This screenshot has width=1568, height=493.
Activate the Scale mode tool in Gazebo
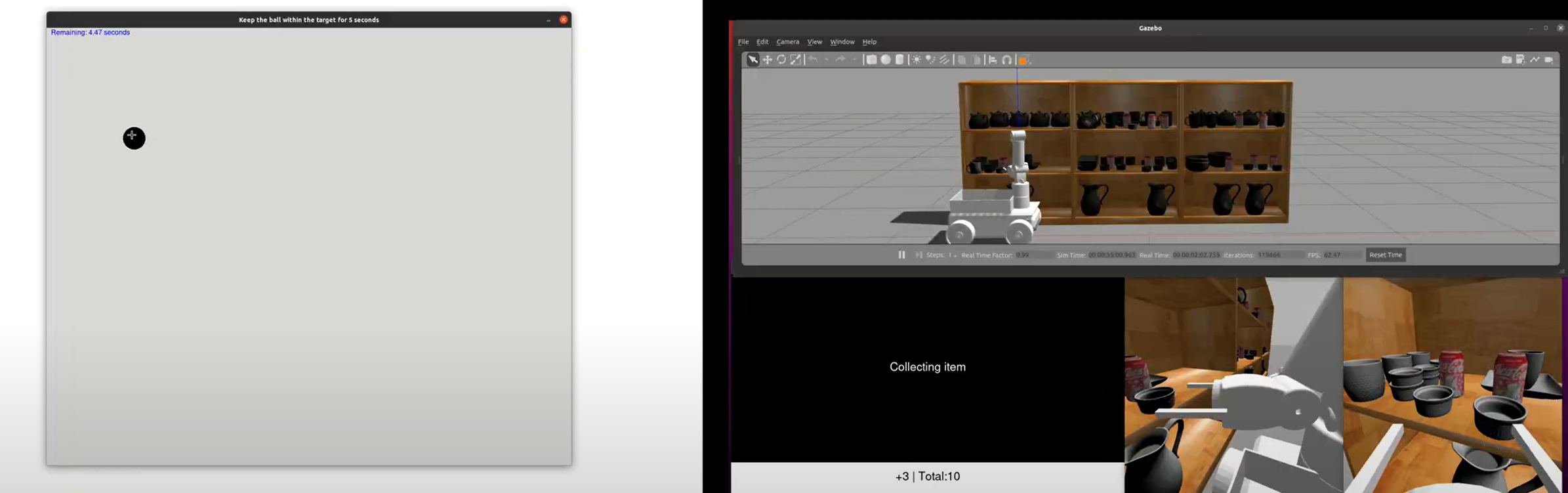point(795,60)
